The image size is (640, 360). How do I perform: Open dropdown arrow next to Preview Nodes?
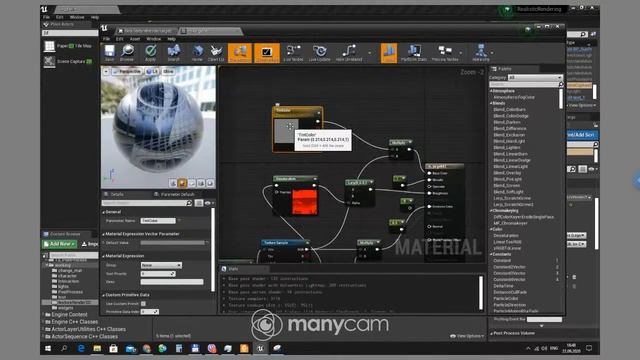pos(461,53)
